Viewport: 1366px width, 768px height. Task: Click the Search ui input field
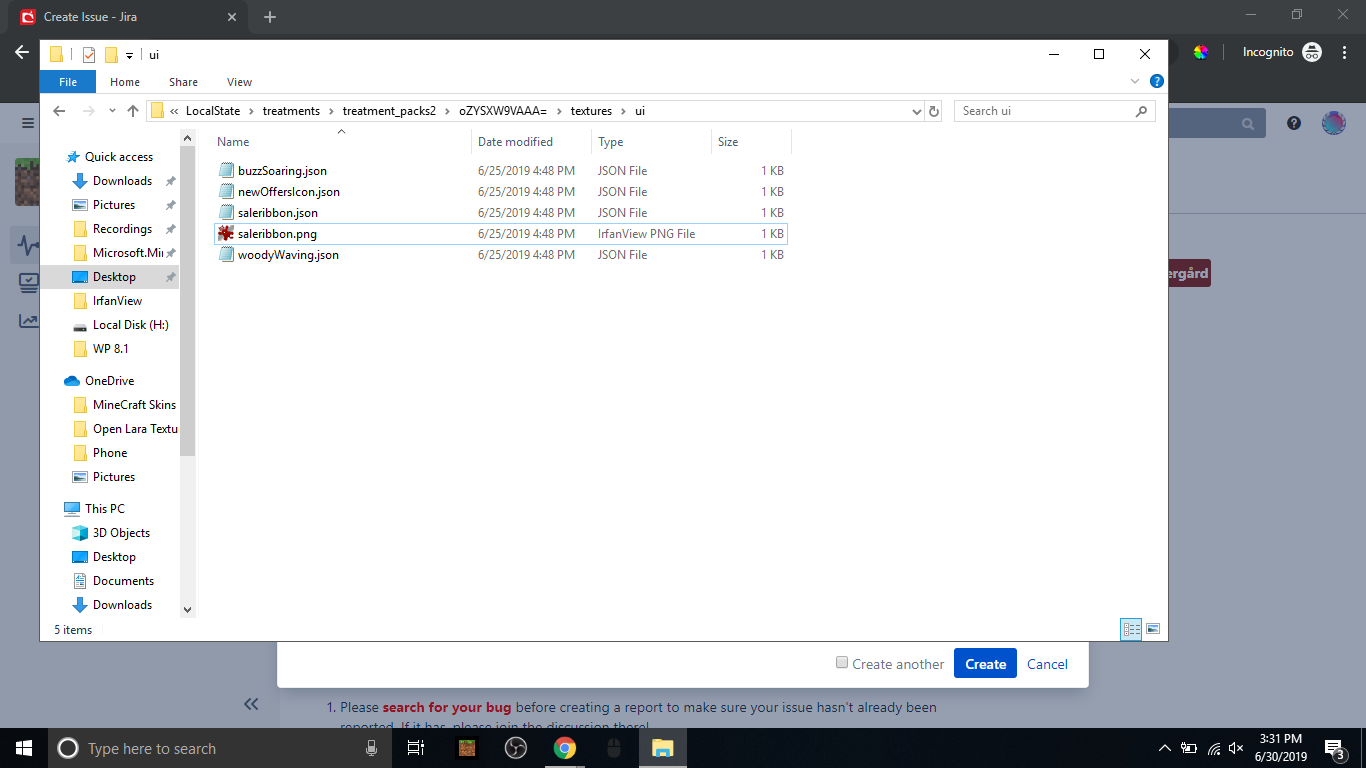pos(1043,111)
